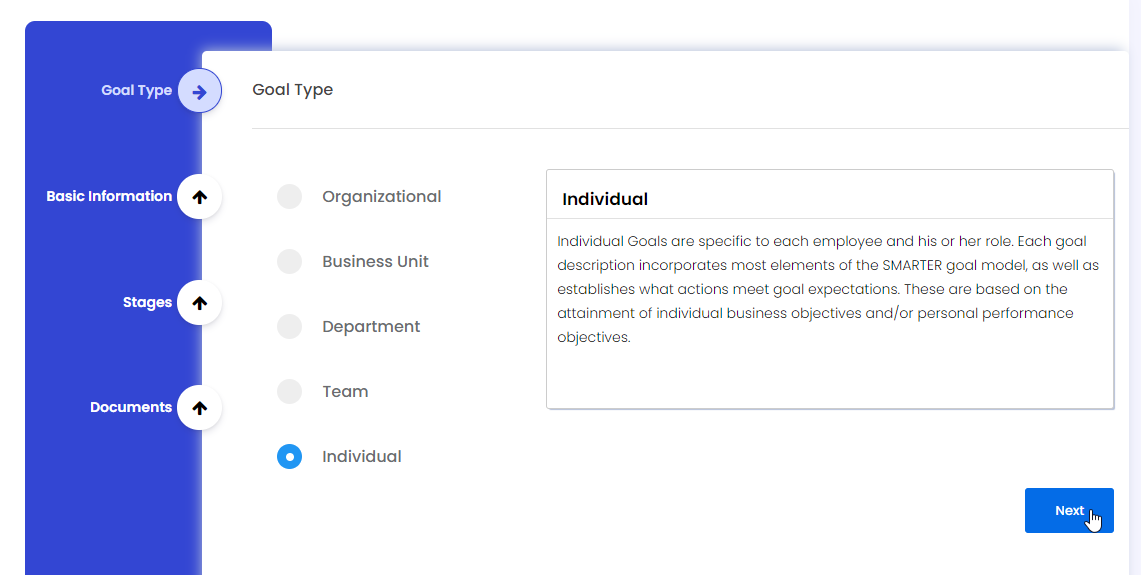
Task: Click the Basic Information up-arrow icon
Action: (x=199, y=197)
